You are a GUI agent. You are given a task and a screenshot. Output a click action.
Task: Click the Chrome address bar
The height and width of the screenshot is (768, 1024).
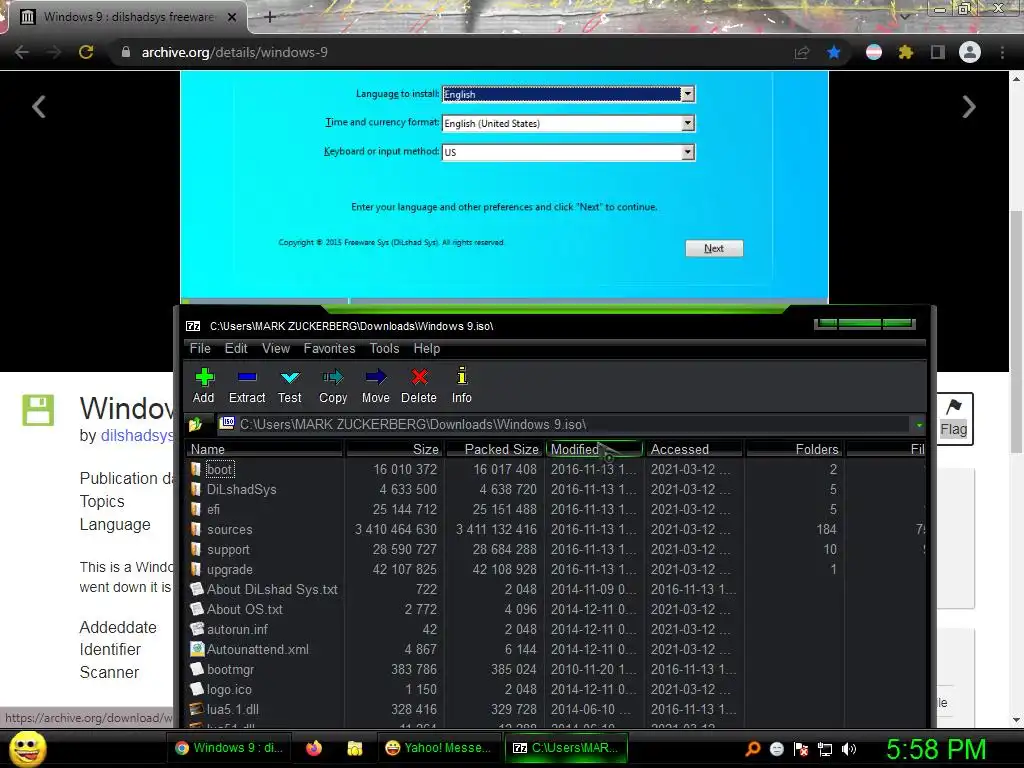tap(451, 52)
